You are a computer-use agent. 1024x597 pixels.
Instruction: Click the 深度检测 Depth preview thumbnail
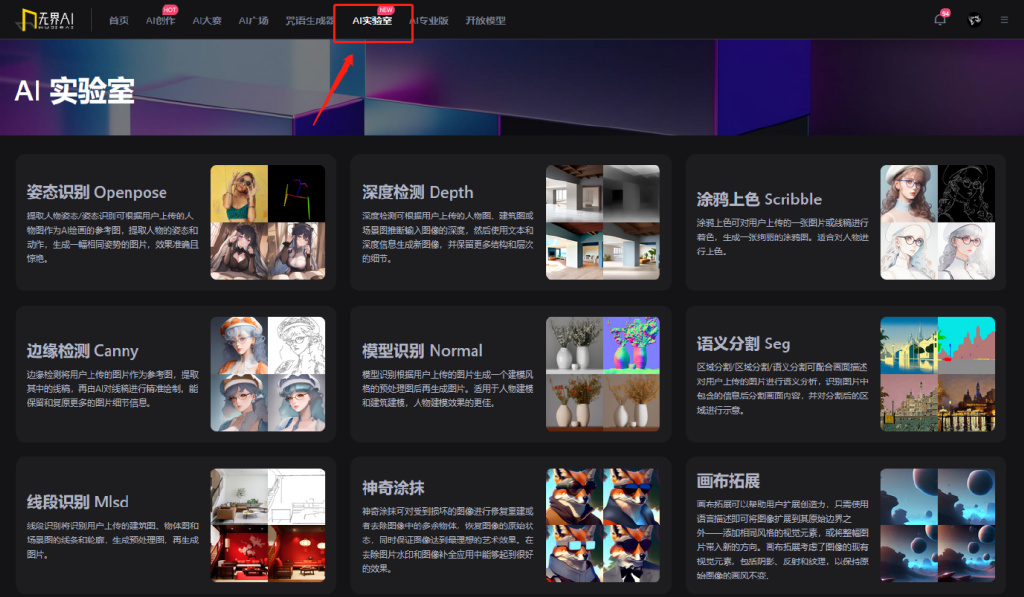pyautogui.click(x=602, y=222)
